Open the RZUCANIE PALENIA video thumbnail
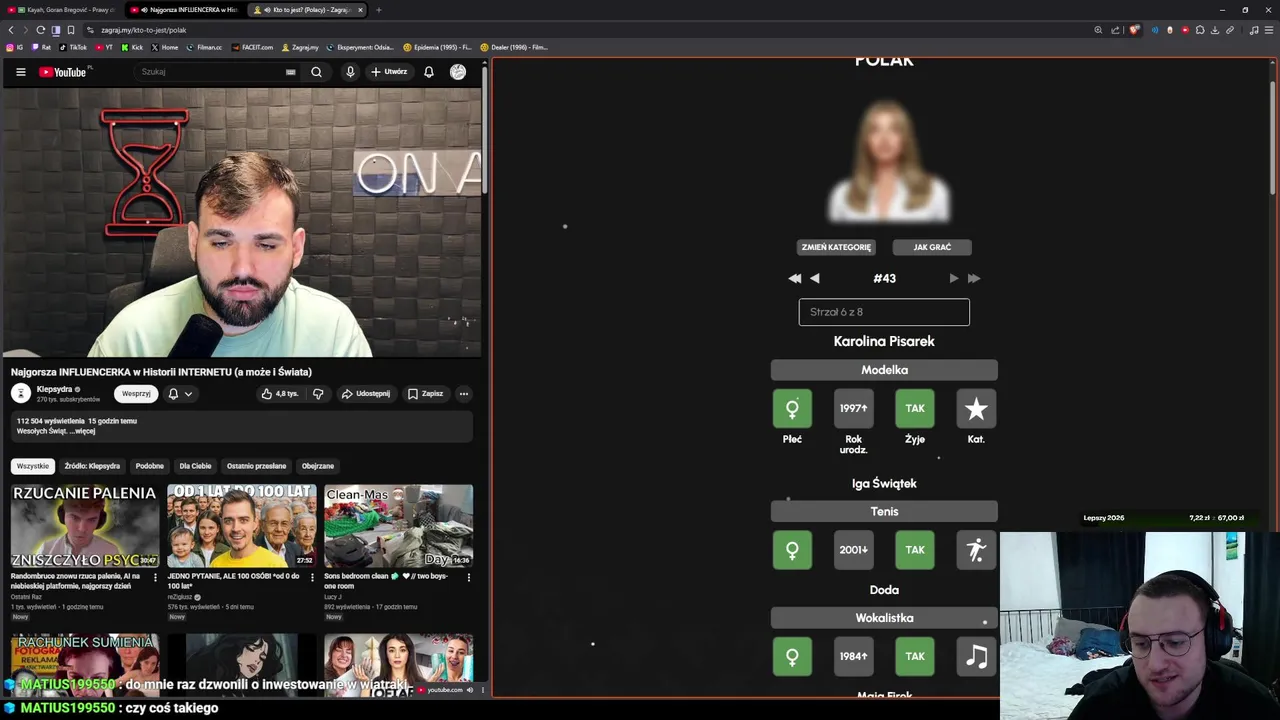Screen dimensions: 1280x720 pos(85,526)
